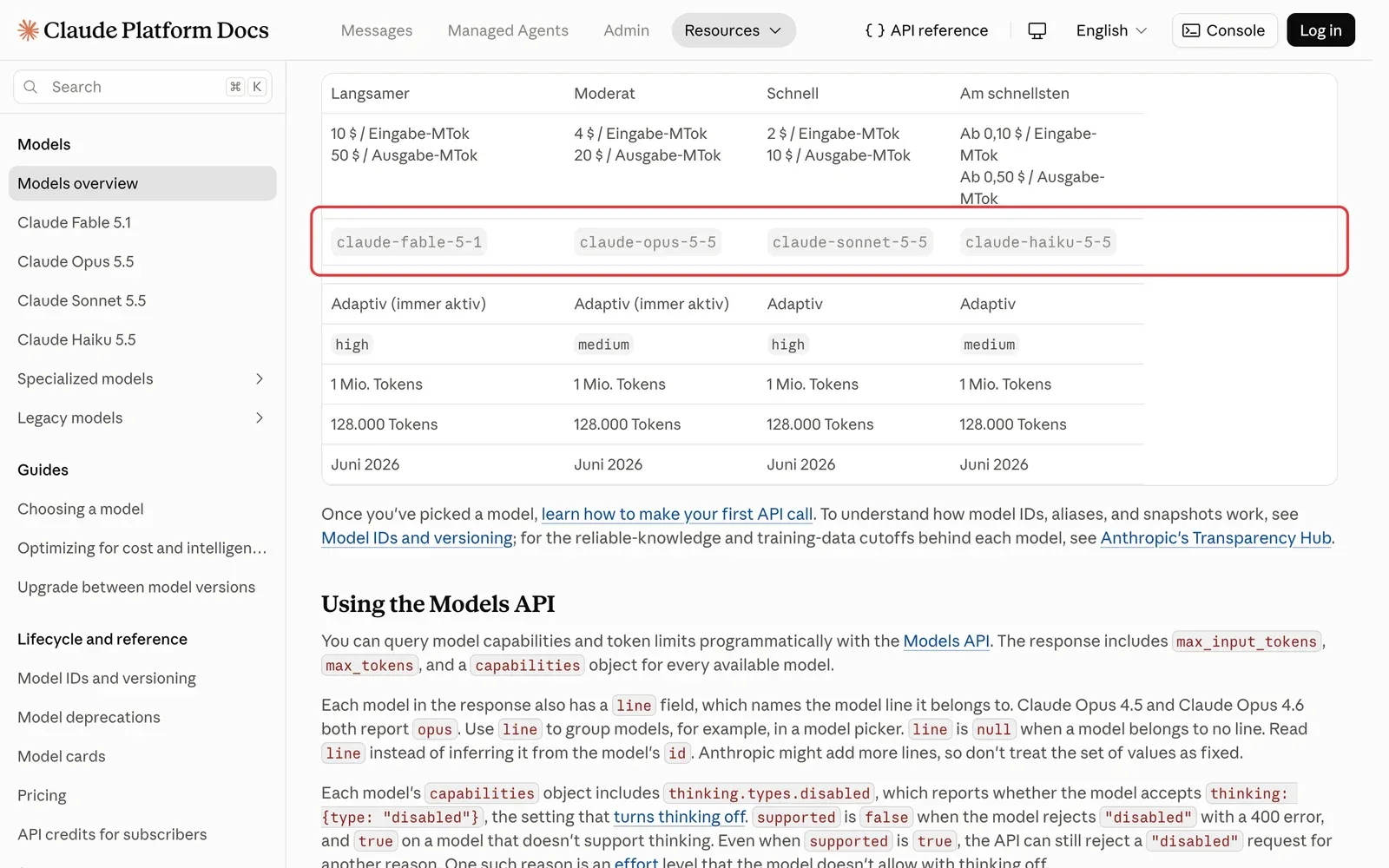Click the theme monitor icon in header
The image size is (1389, 868).
click(x=1037, y=30)
